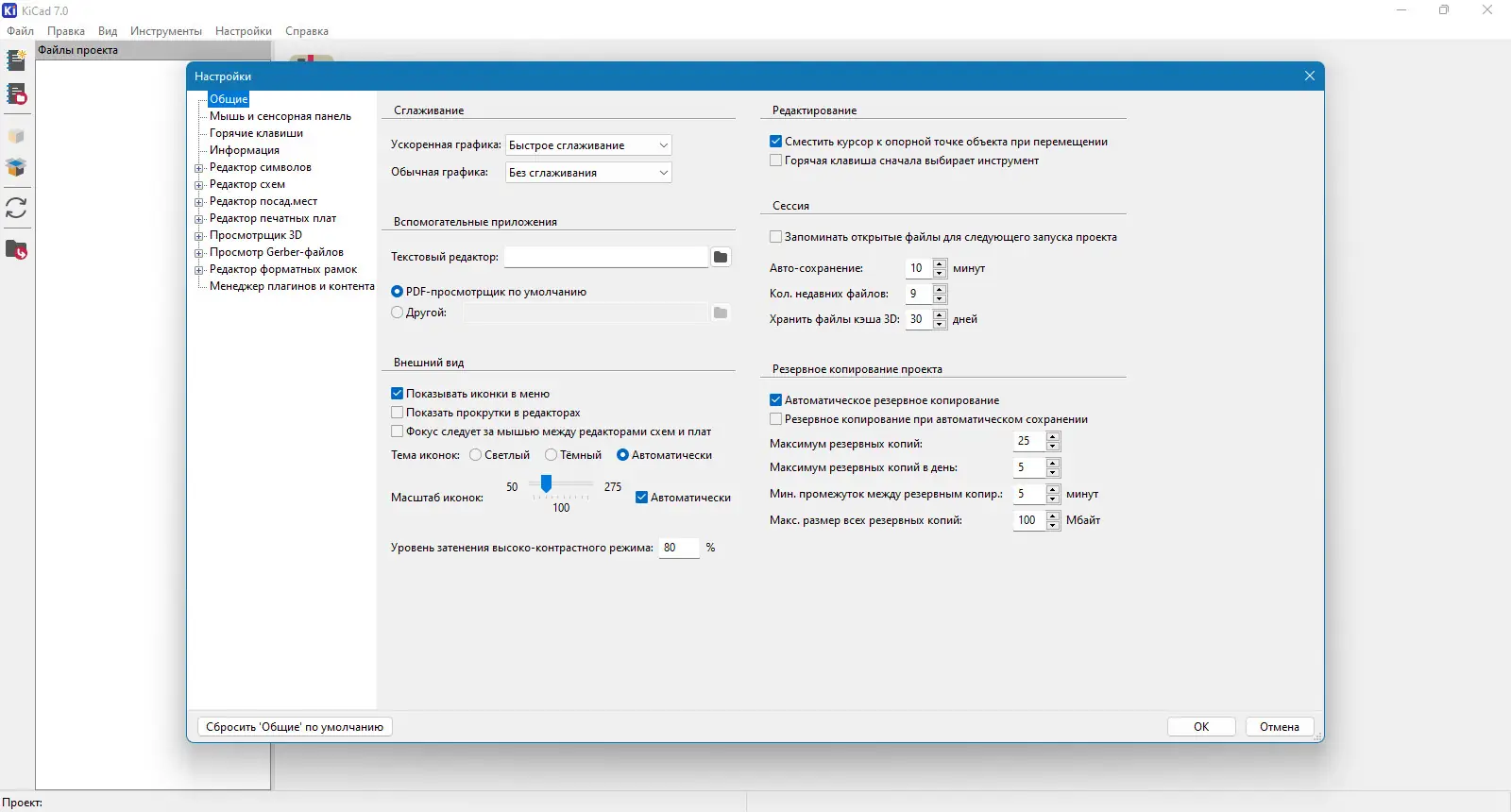Toggle Автоматическое резервное копирование checkbox

point(775,400)
